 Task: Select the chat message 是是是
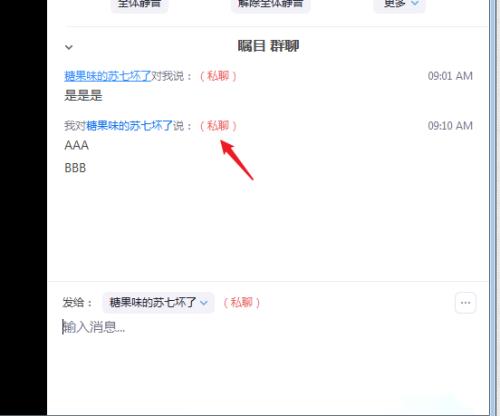pyautogui.click(x=83, y=96)
